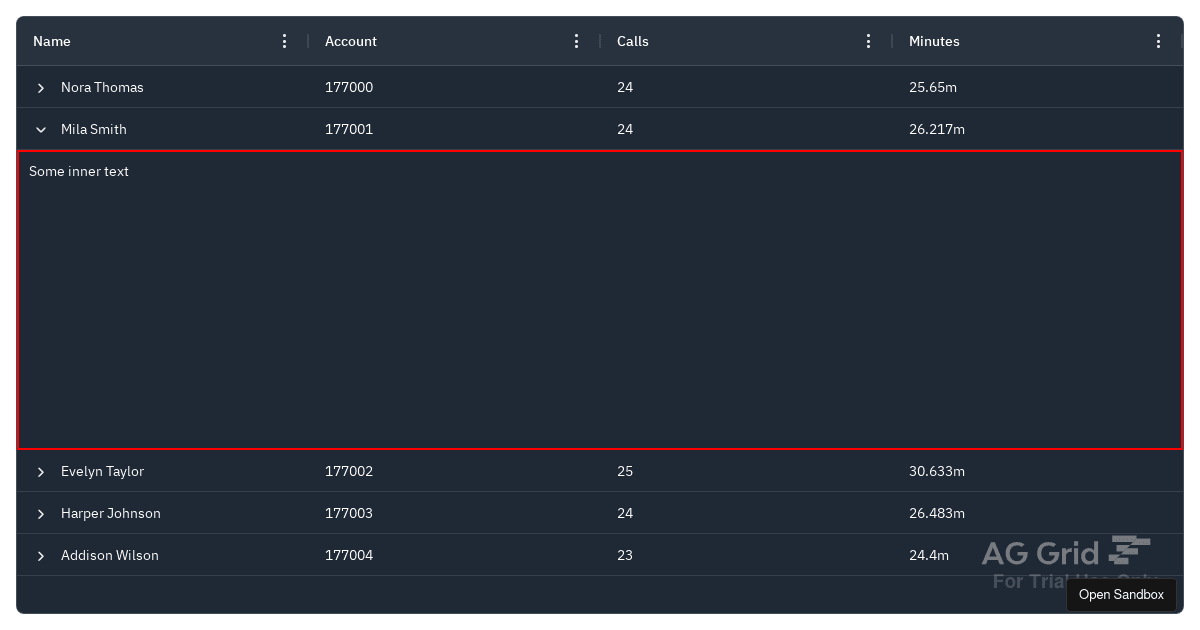The height and width of the screenshot is (630, 1200).
Task: Click the expand arrow beside Addison Wilson
Action: [41, 556]
